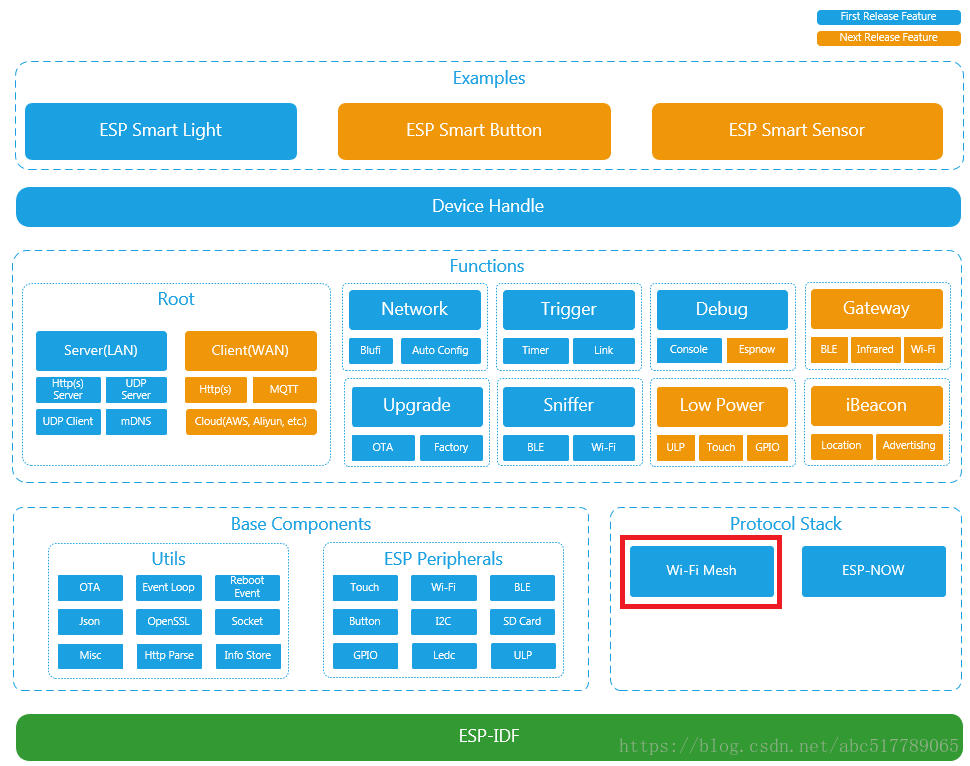970x766 pixels.
Task: Click the Auto Config box
Action: (440, 351)
